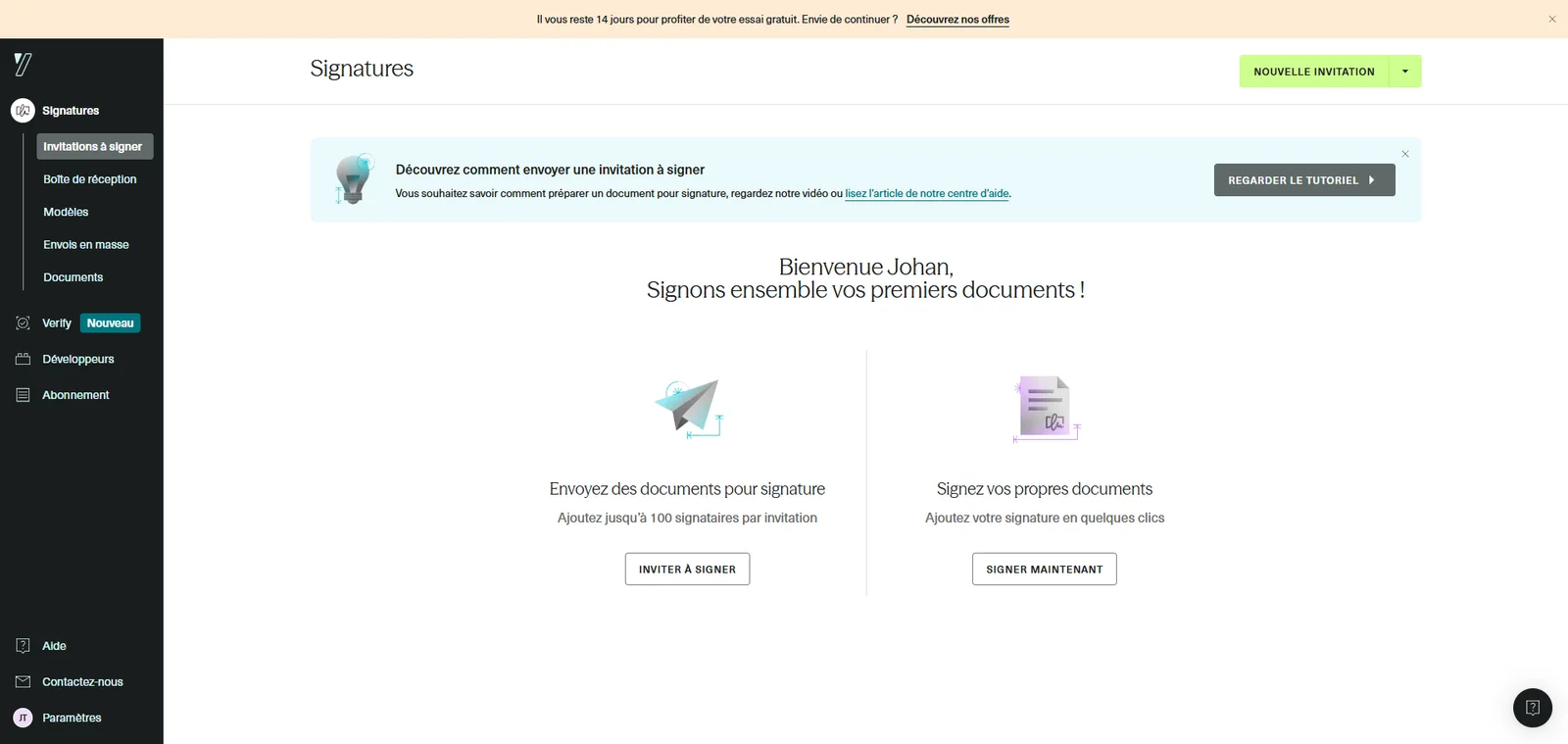Click the Verify icon in sidebar
The width and height of the screenshot is (1568, 744).
[x=23, y=322]
